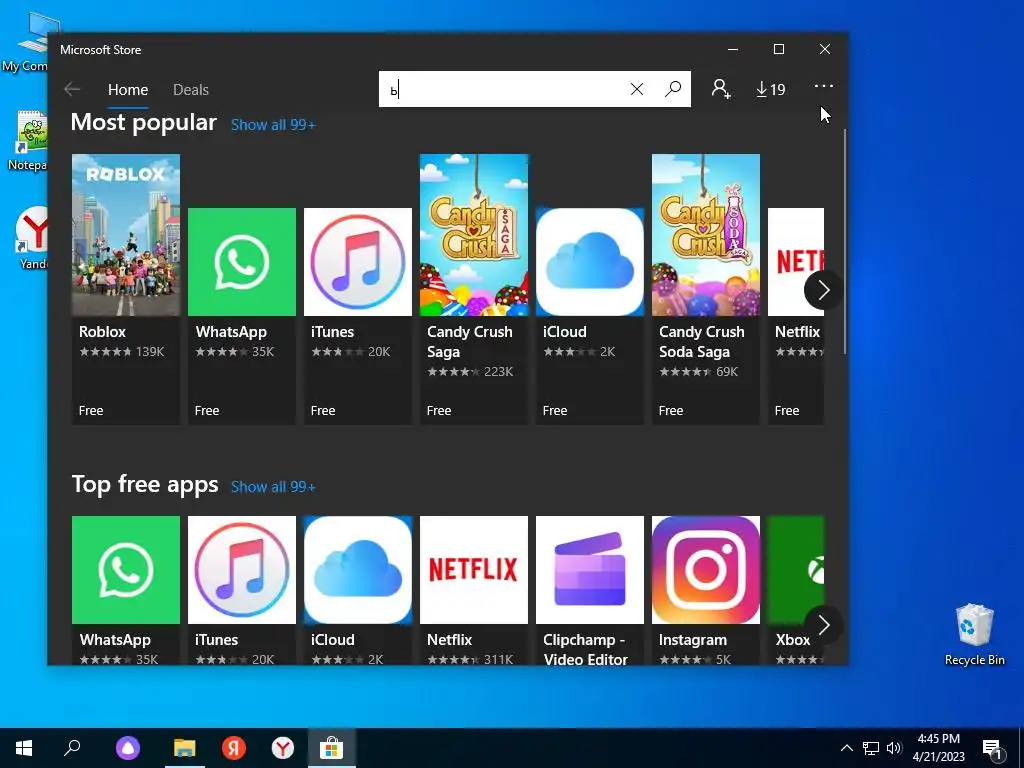Image resolution: width=1024 pixels, height=768 pixels.
Task: Open the network tray icon
Action: 871,748
